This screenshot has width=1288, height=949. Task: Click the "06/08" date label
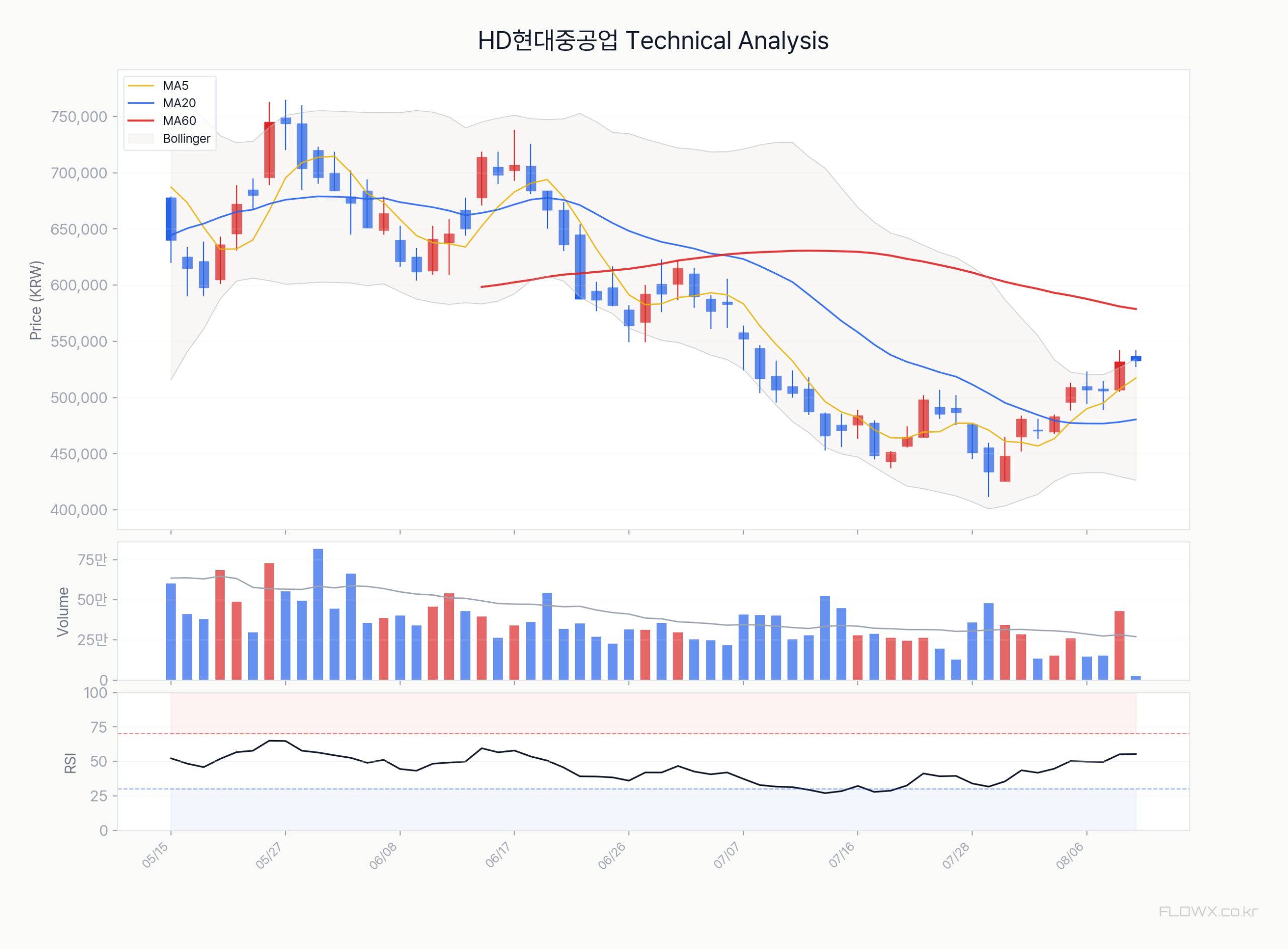(x=383, y=855)
